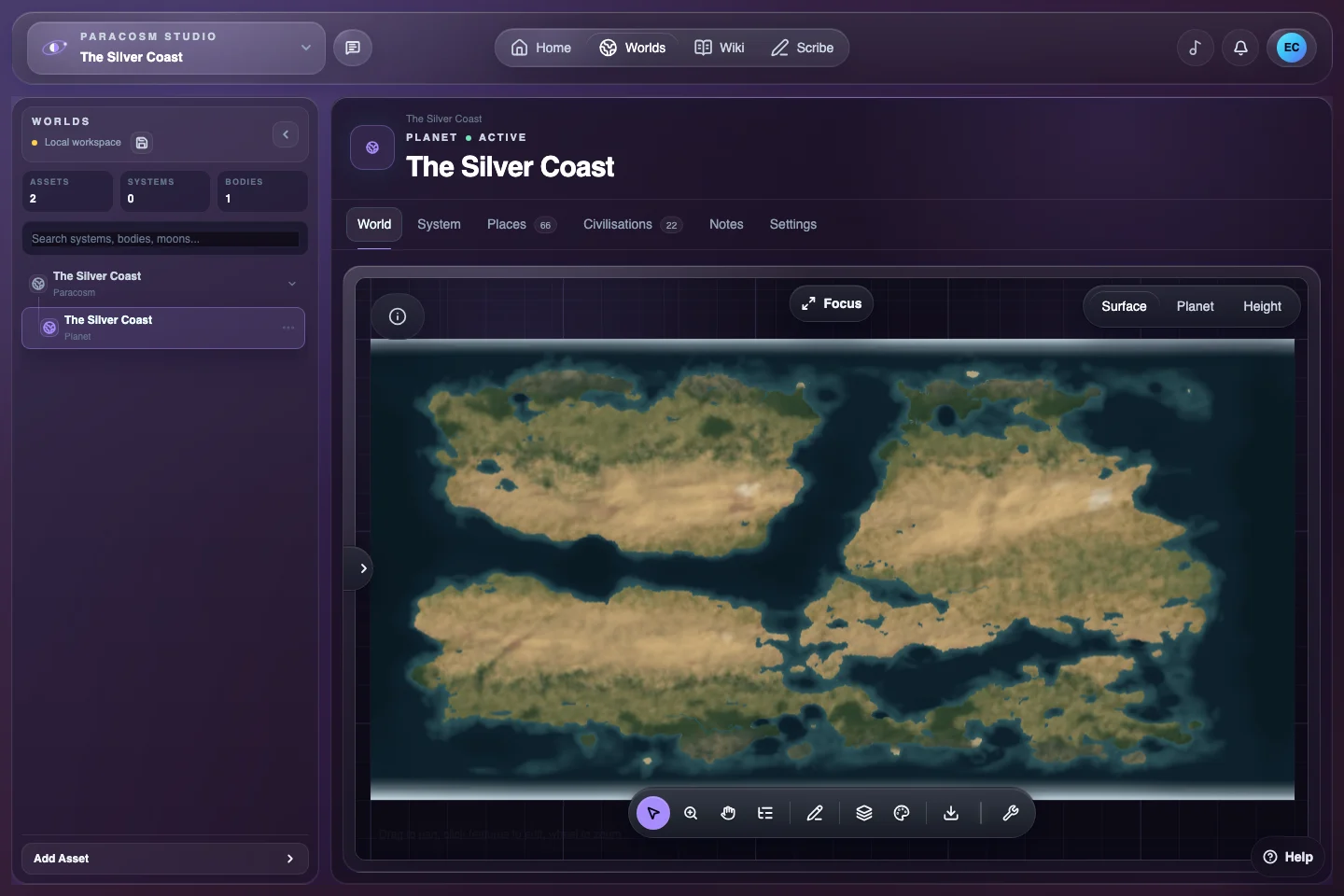Switch to the System tab

439,224
